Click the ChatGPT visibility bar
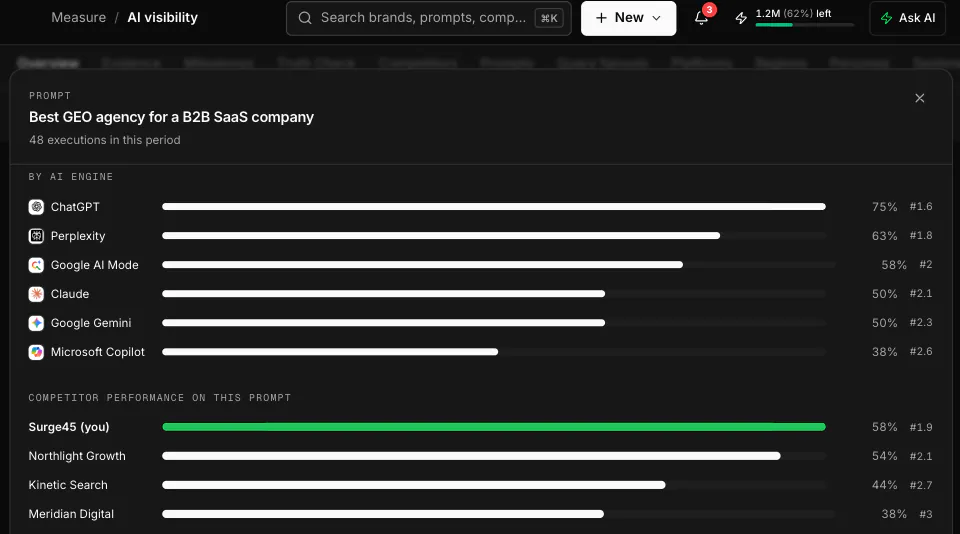The image size is (960, 534). [x=494, y=207]
